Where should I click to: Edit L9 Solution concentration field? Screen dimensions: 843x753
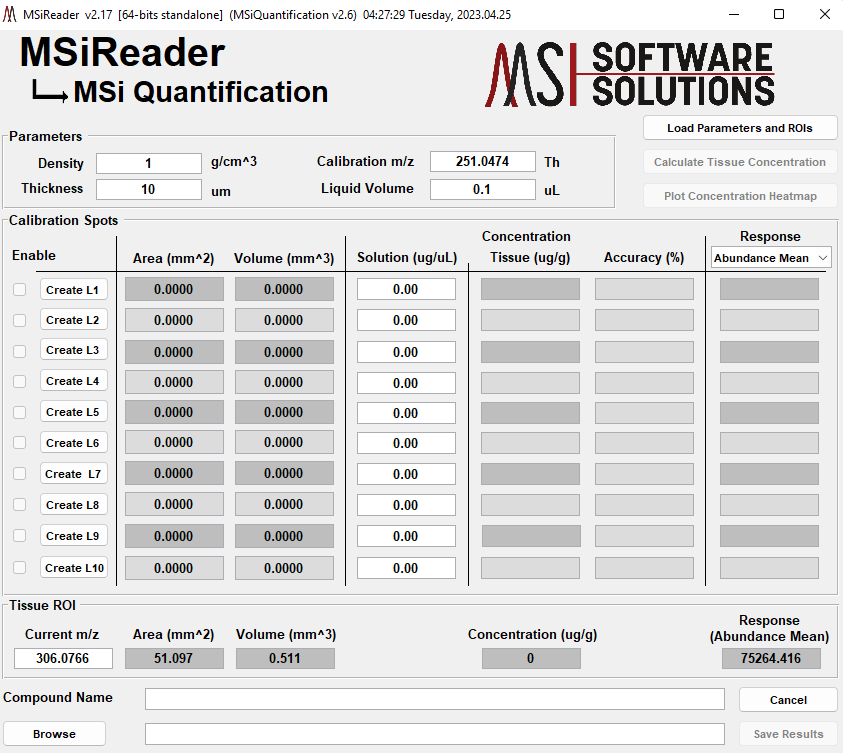(x=406, y=536)
